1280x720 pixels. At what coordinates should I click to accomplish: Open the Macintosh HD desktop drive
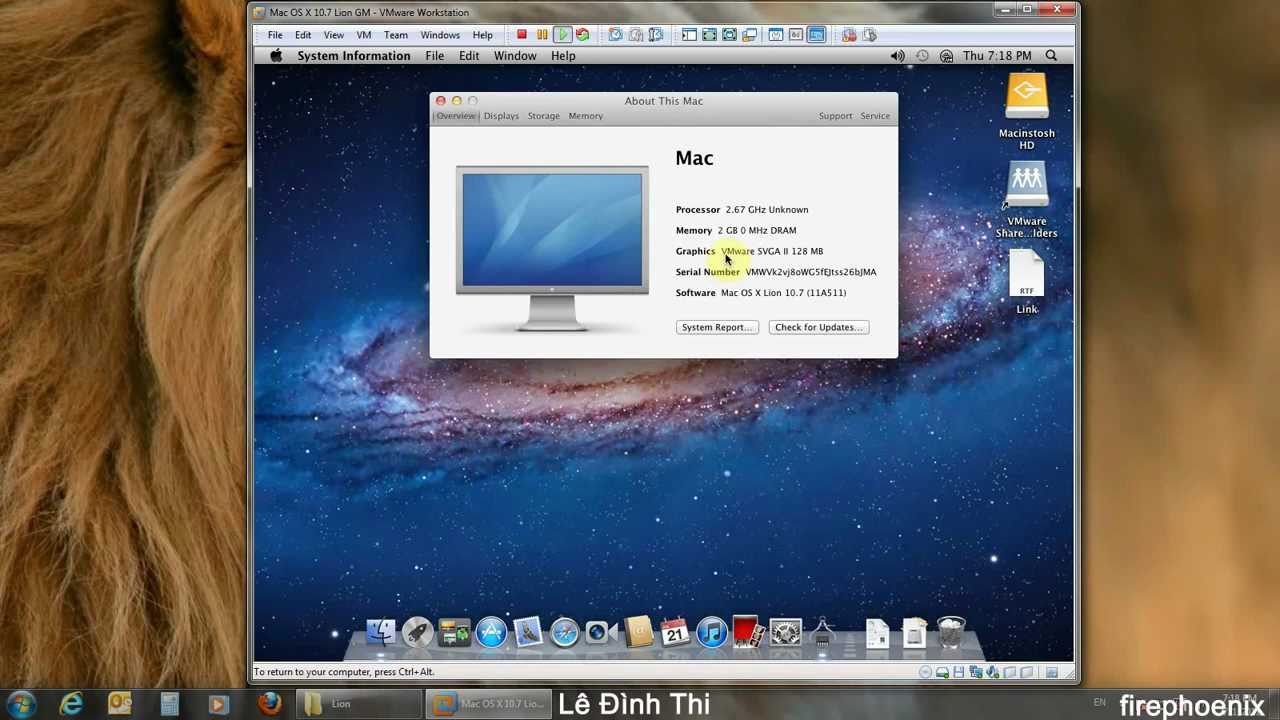(x=1026, y=111)
